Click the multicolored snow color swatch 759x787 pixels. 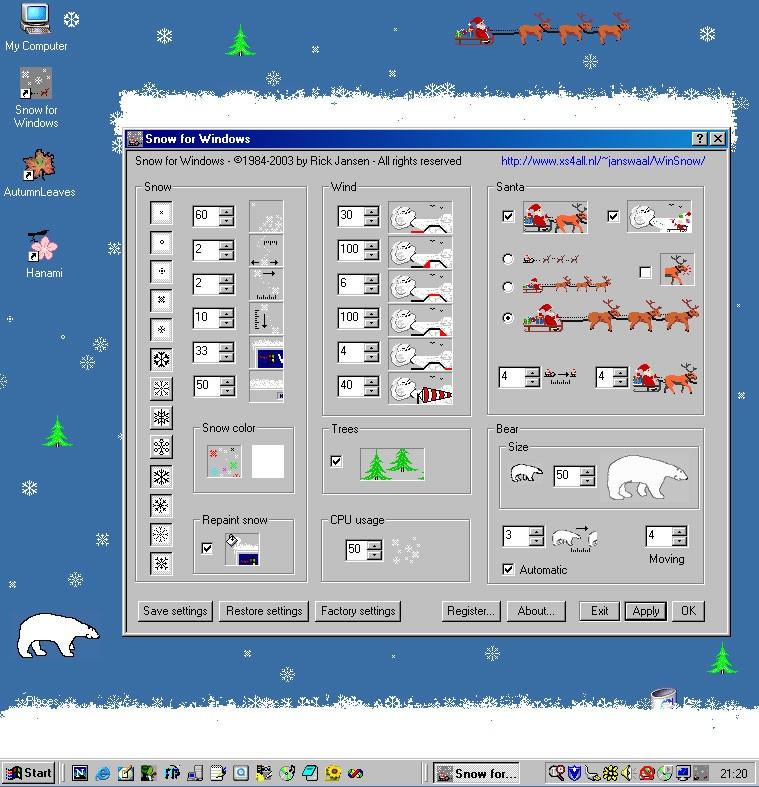coord(224,461)
